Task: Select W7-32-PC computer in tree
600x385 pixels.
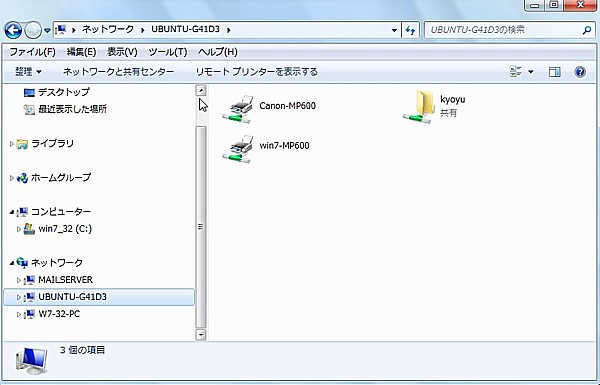Action: point(59,314)
